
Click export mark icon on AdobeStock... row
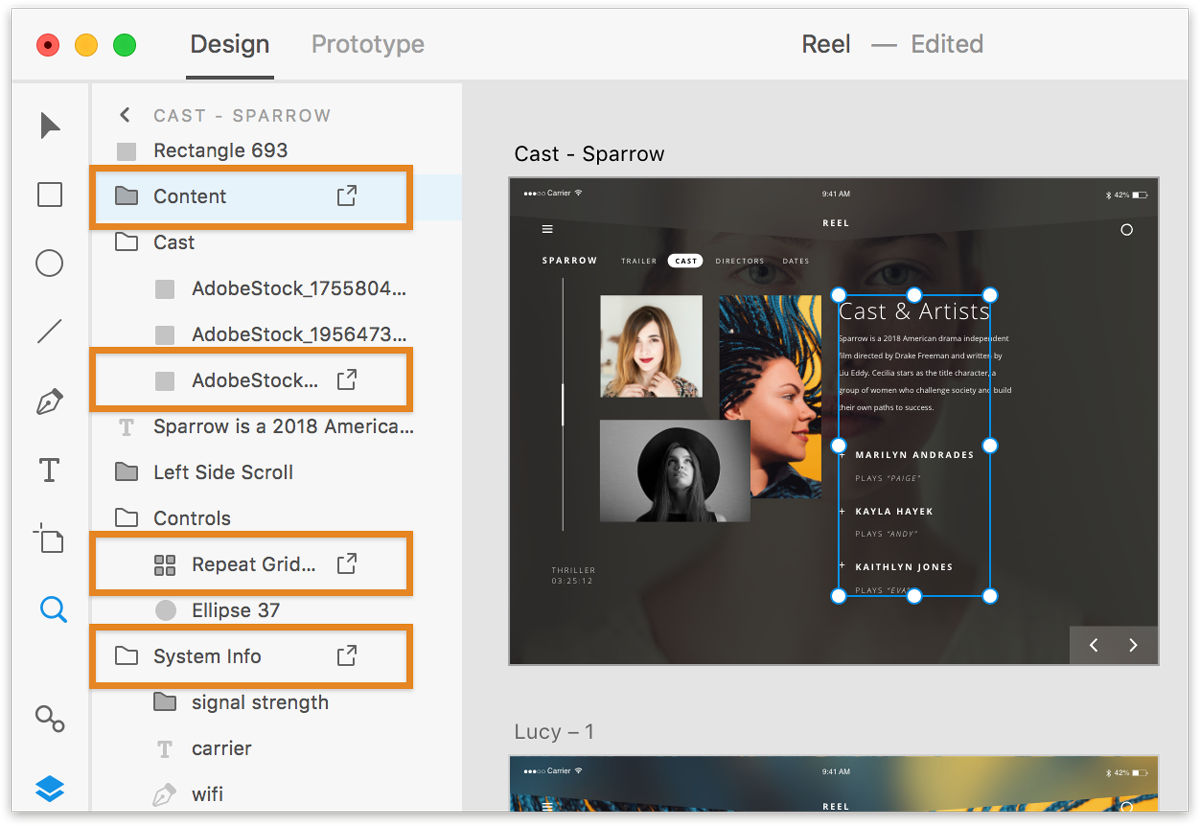pyautogui.click(x=346, y=380)
